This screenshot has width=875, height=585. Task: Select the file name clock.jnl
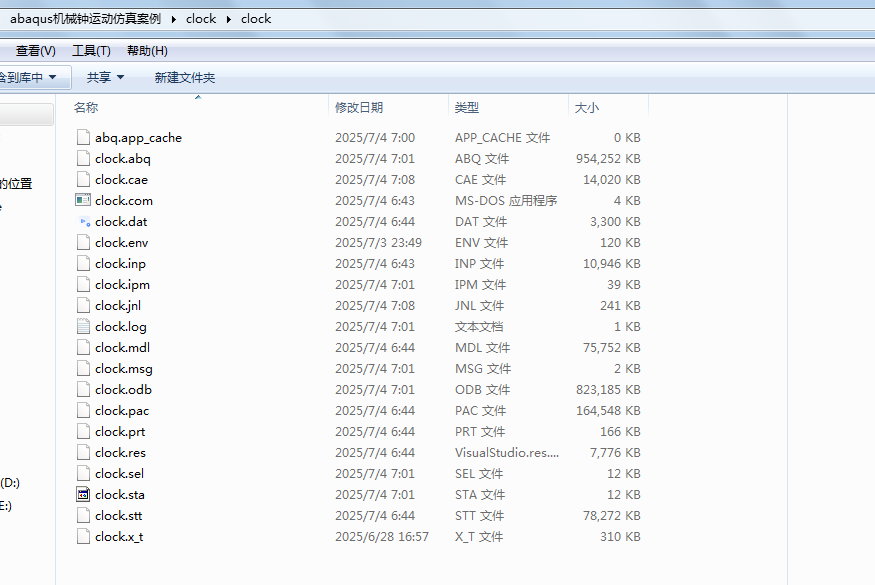tap(118, 306)
